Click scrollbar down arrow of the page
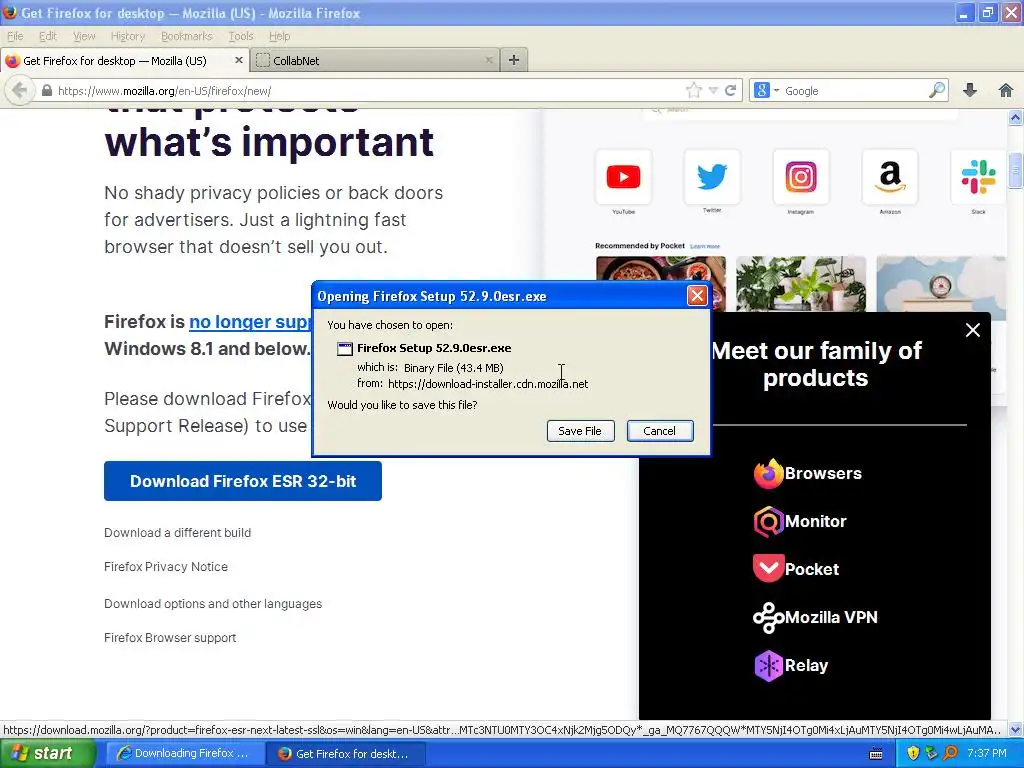 pos(1016,729)
